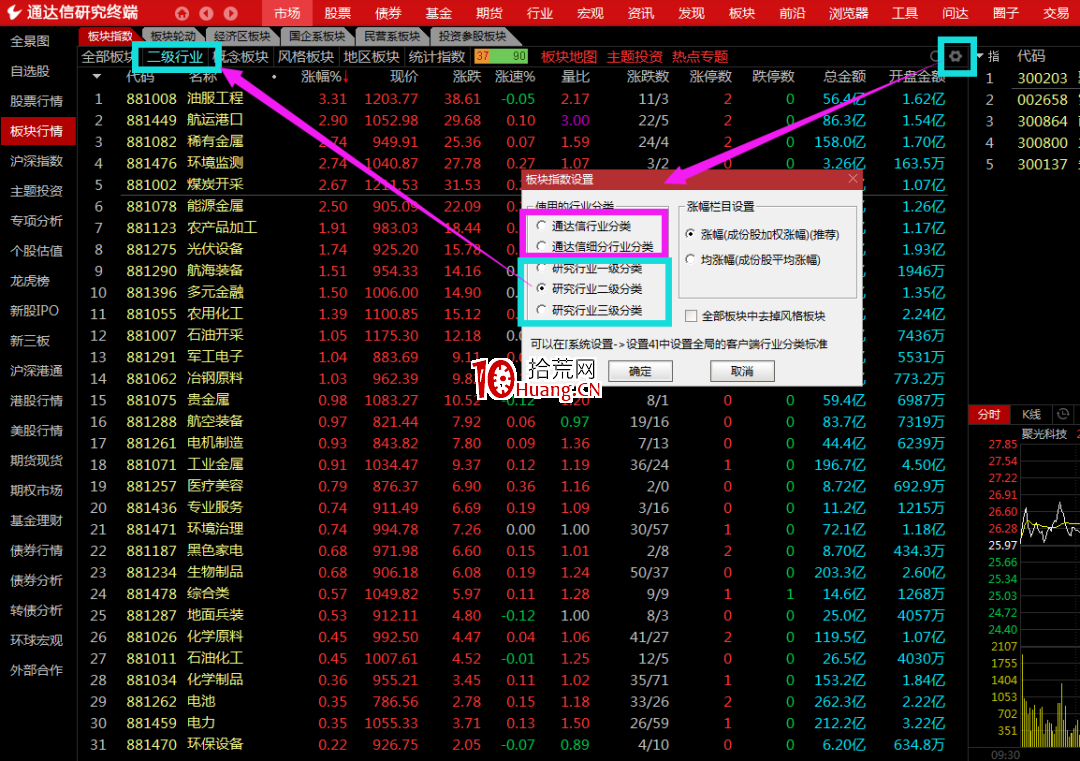The width and height of the screenshot is (1080, 761).
Task: Switch to the 经济区板块 tab
Action: pyautogui.click(x=242, y=36)
